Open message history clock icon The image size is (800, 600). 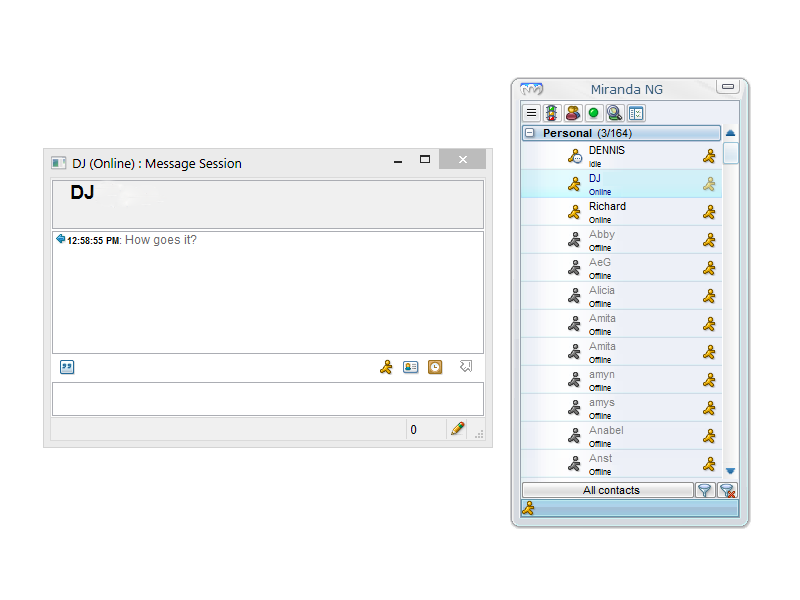[x=435, y=367]
